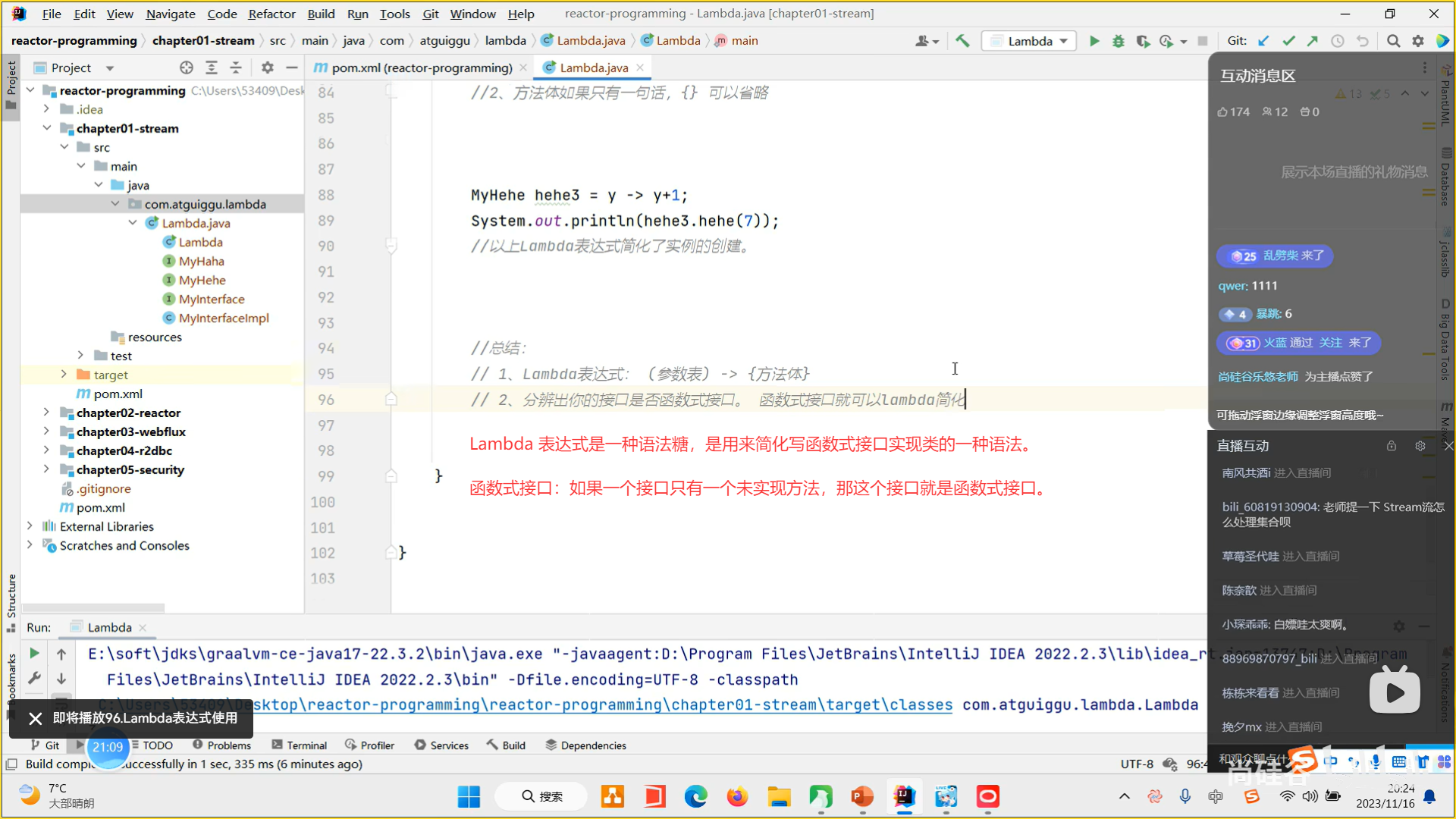Click the Project tree horizontal scrollbar
Screen dimensions: 1456x819
click(94, 607)
